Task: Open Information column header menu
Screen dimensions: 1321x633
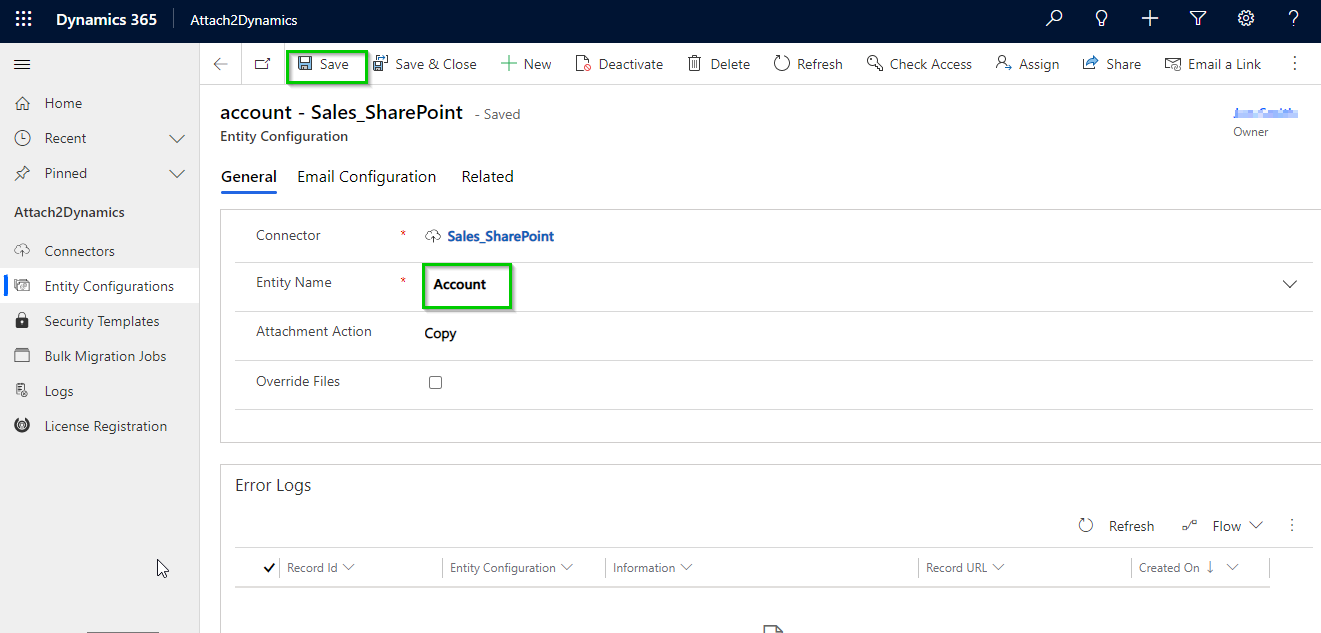Action: click(x=652, y=568)
